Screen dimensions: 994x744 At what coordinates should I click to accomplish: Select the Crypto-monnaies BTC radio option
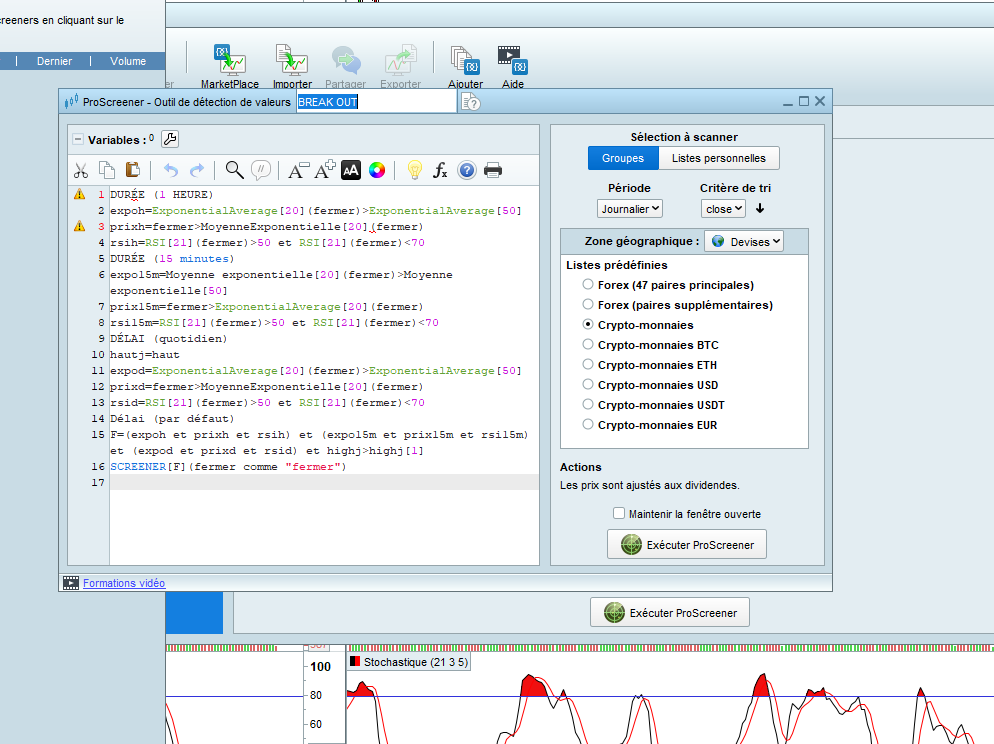588,345
